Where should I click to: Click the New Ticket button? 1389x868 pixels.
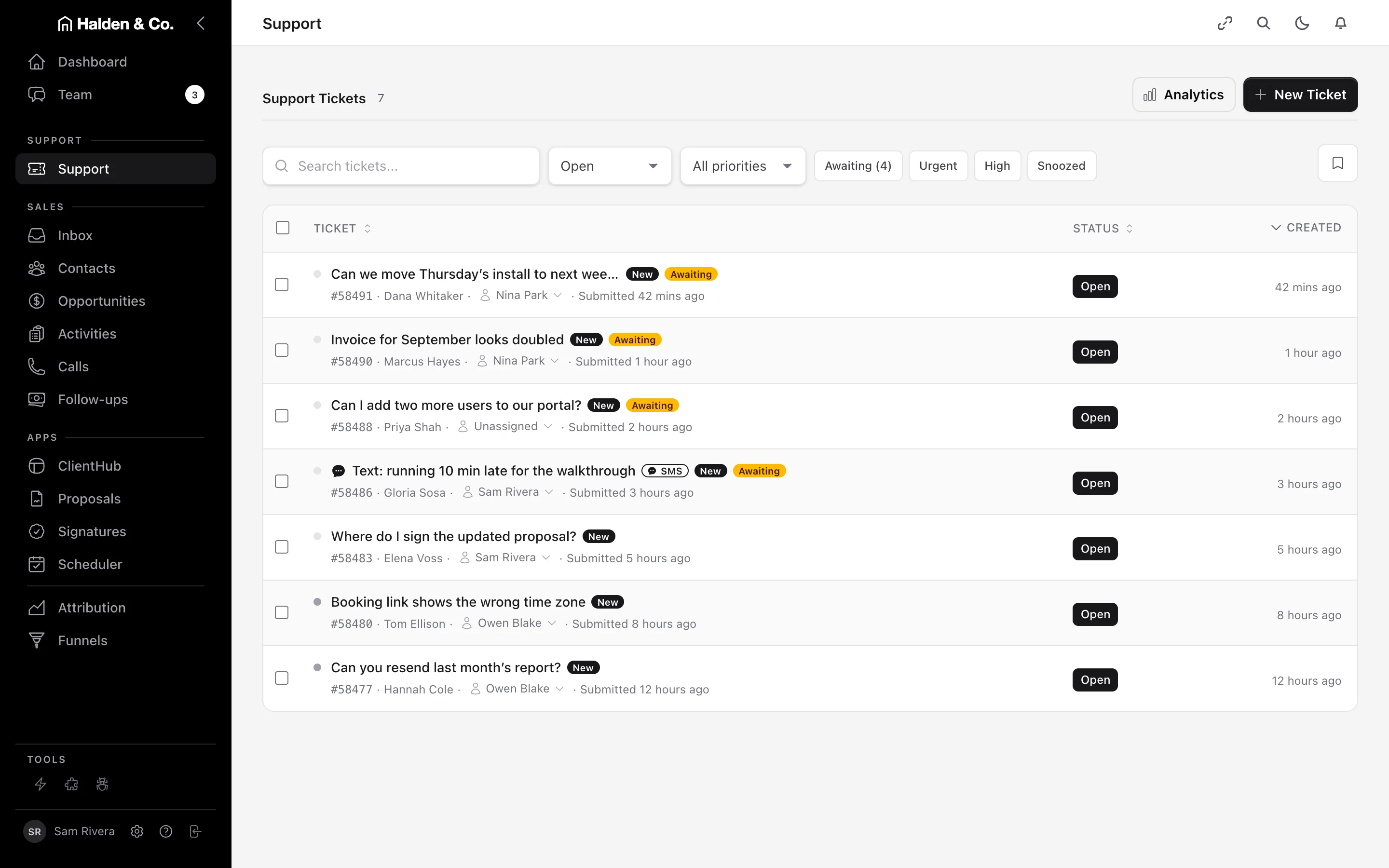click(1300, 95)
